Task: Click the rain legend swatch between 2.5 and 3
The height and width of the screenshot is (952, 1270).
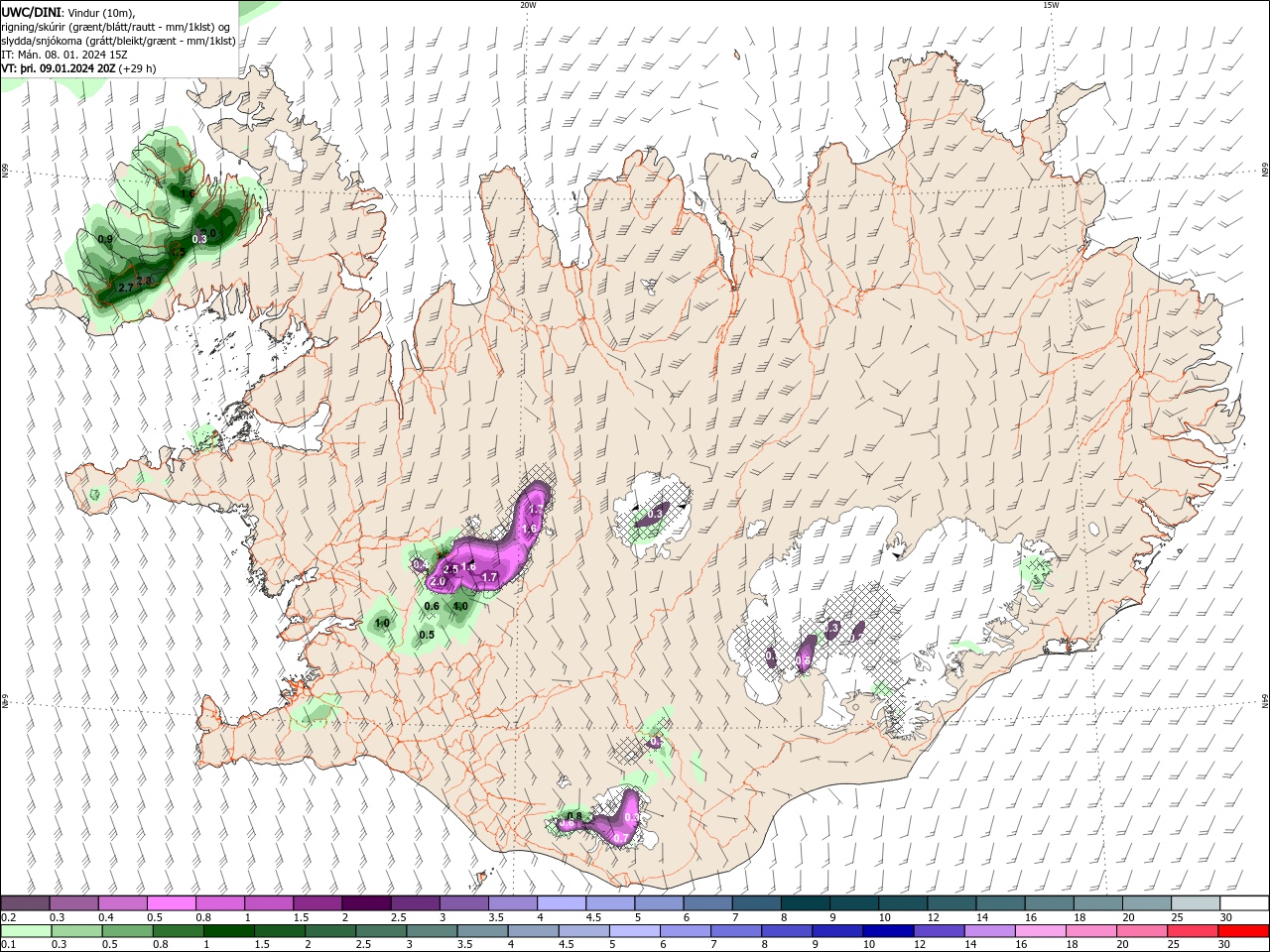Action: pos(380,931)
